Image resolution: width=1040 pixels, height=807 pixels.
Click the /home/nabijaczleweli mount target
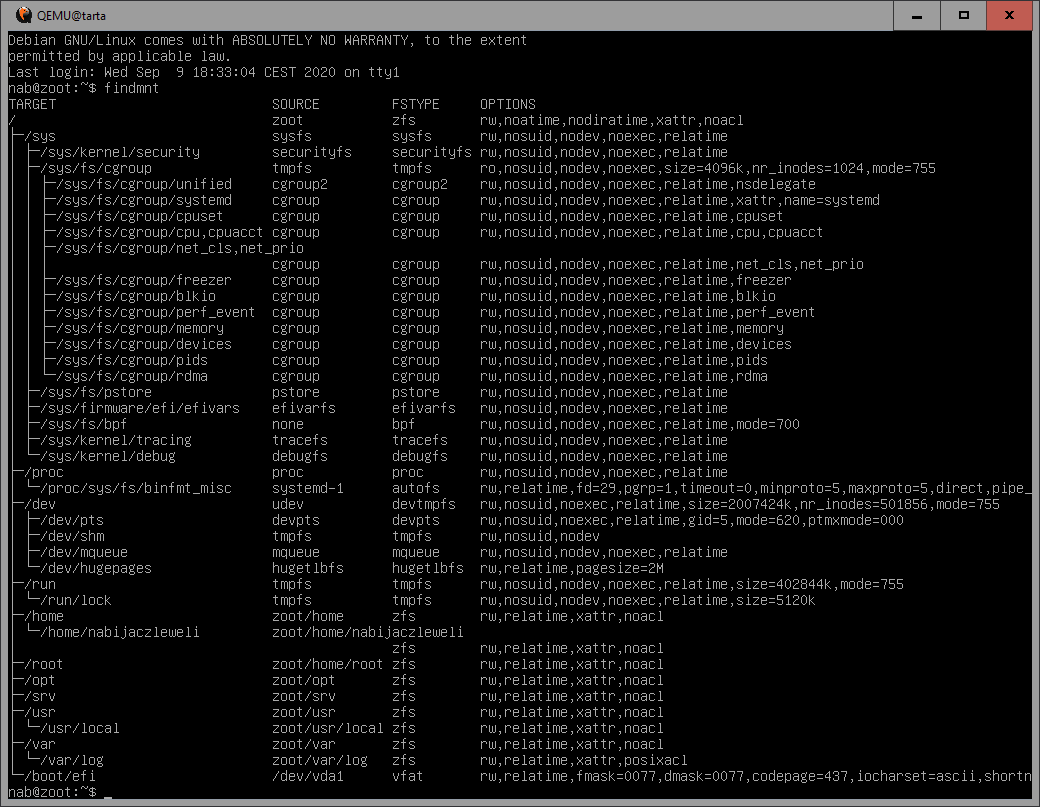120,632
